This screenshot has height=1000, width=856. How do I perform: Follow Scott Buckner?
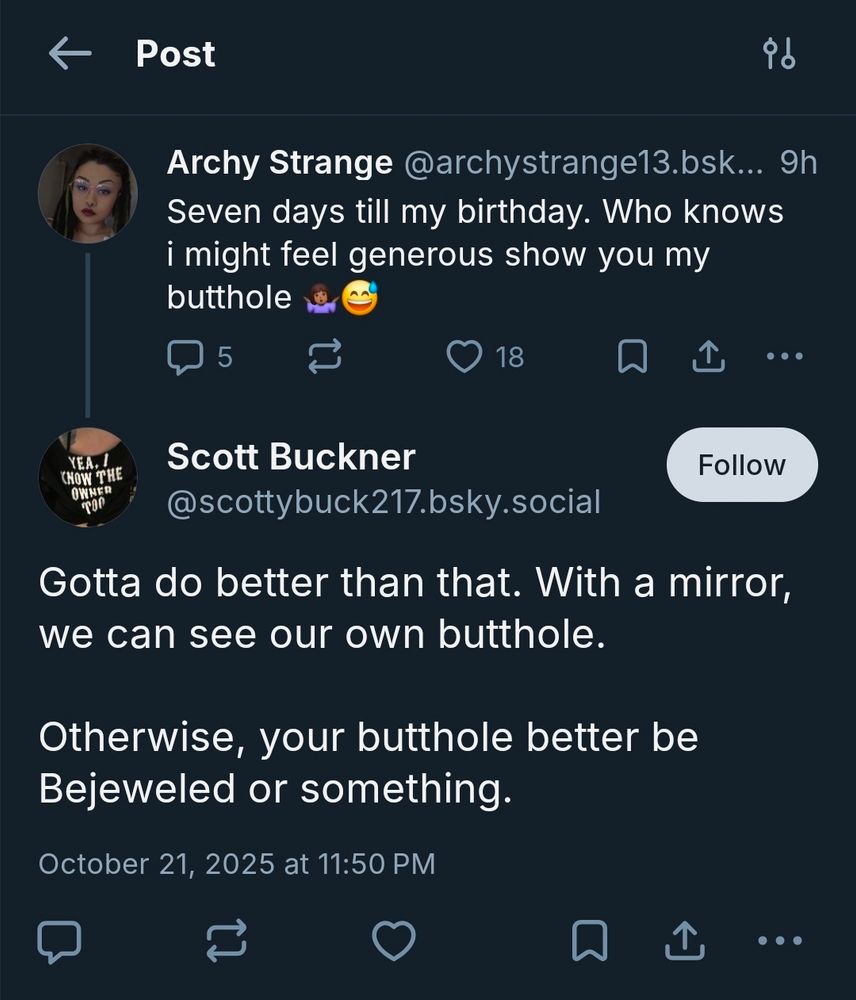coord(741,465)
